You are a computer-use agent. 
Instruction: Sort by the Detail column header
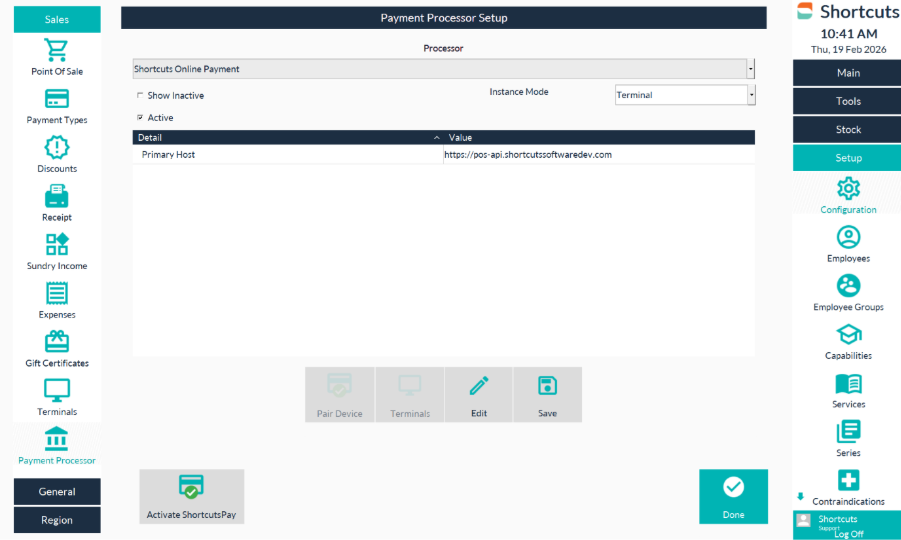[x=288, y=137]
